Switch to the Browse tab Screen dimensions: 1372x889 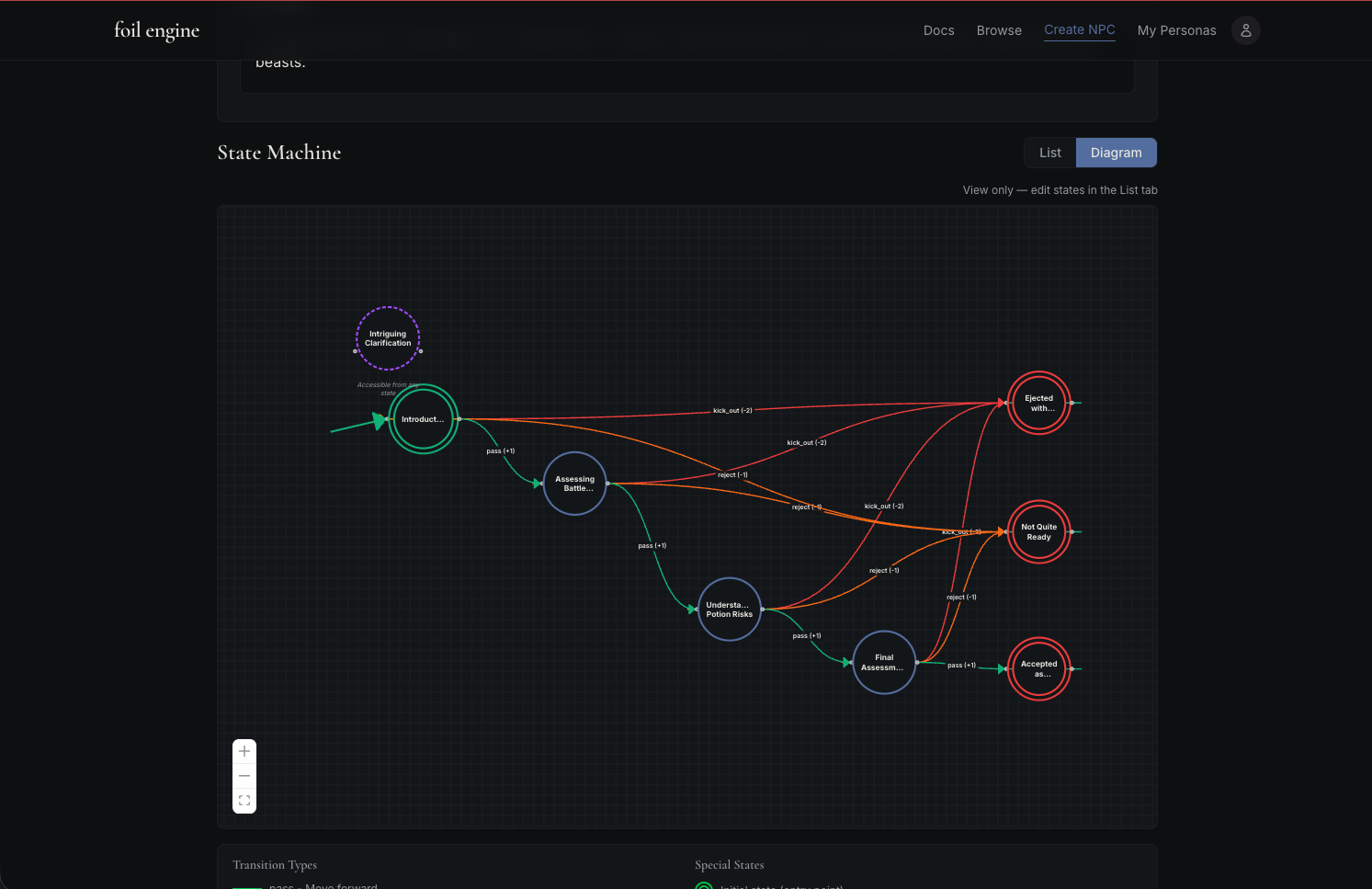(x=999, y=30)
